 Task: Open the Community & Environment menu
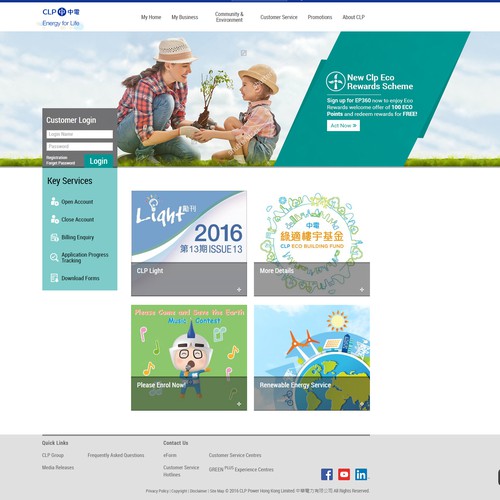[x=229, y=17]
